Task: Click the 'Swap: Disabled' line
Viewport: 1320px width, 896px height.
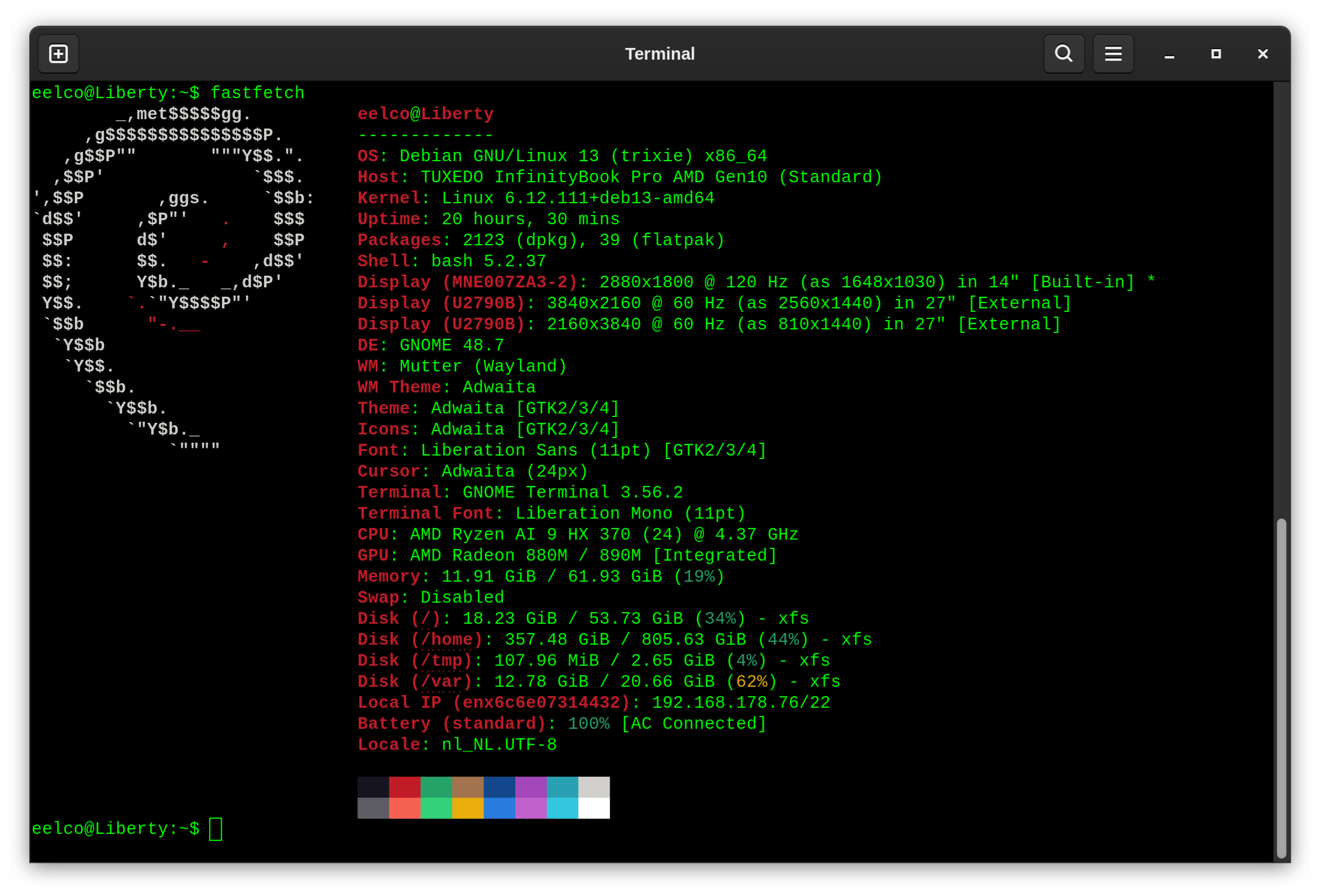Action: pyautogui.click(x=430, y=598)
